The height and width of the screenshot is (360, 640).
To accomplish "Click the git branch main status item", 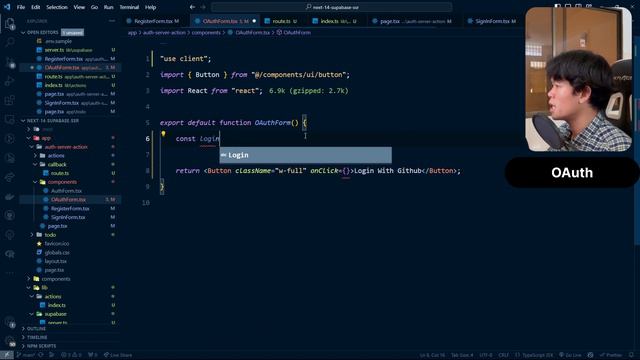I will point(26,355).
